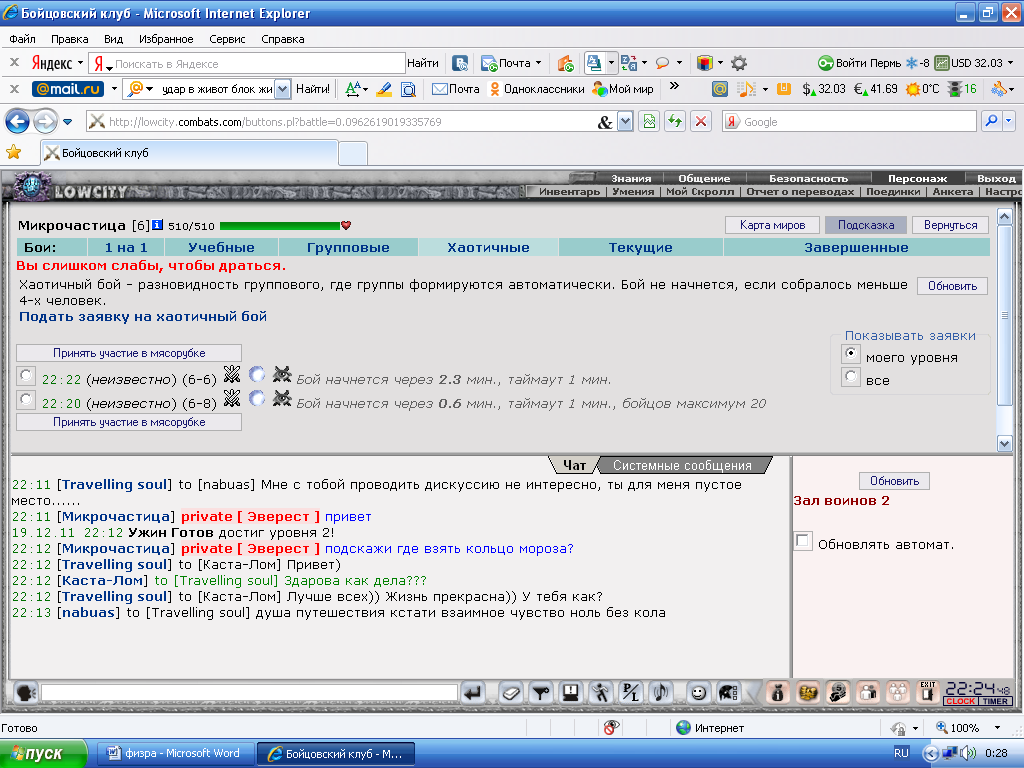Click the green health bar of Микрочастица
Image resolution: width=1024 pixels, height=768 pixels.
point(280,226)
